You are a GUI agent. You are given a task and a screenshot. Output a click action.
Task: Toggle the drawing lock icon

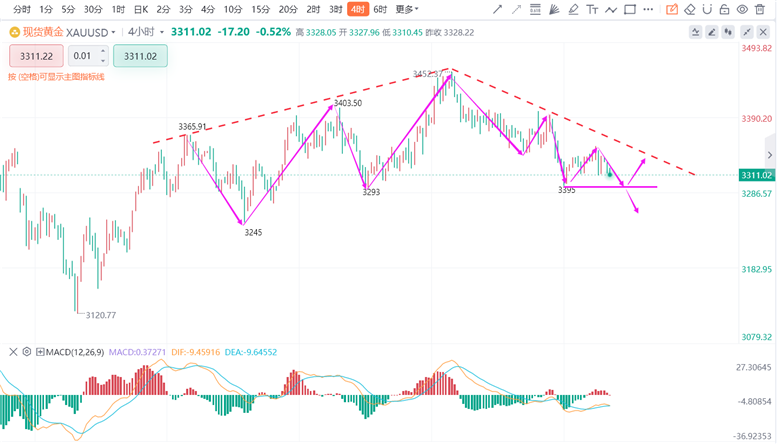point(724,9)
